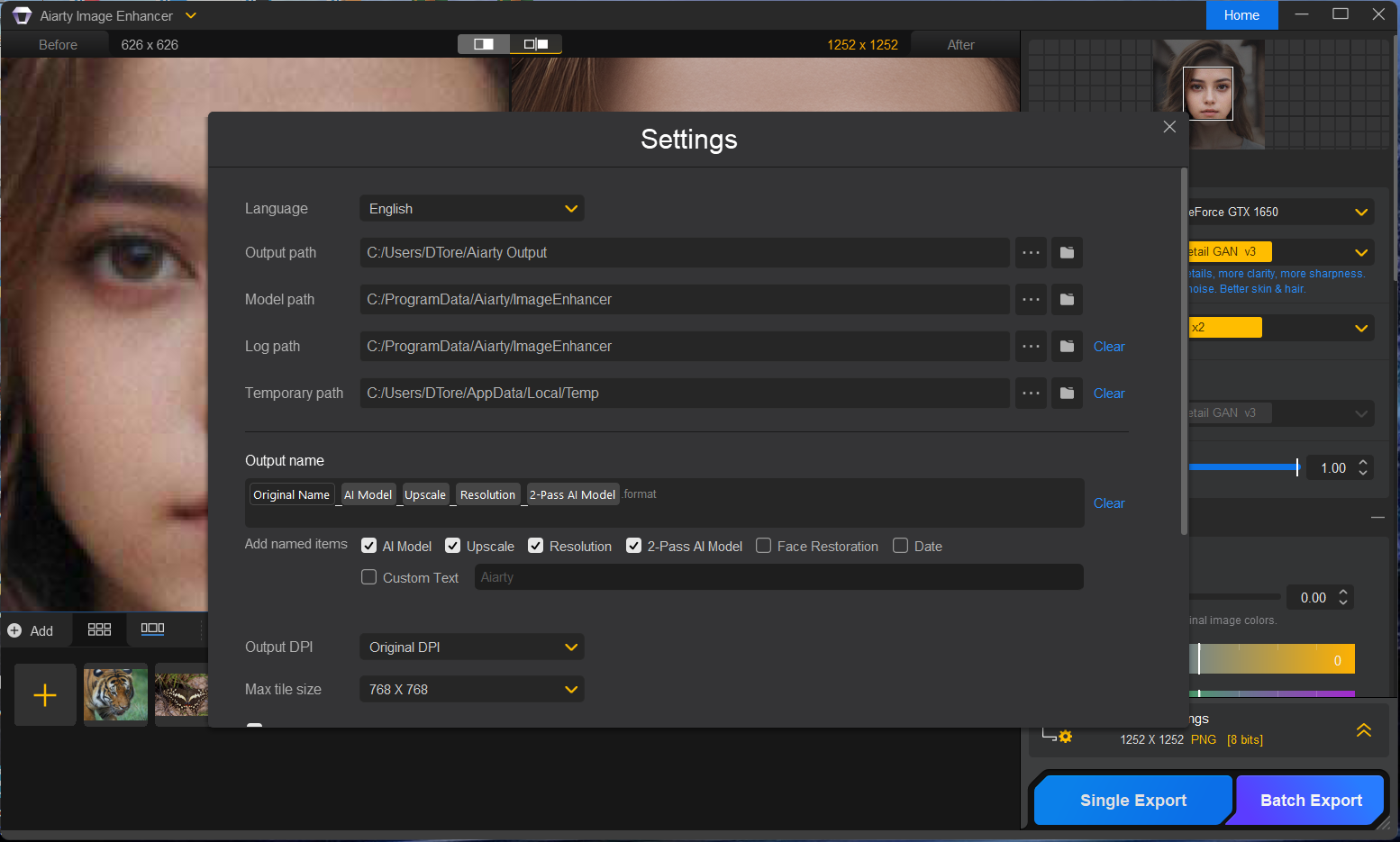Click Clear link beside Output name
Viewport: 1400px width, 842px height.
[x=1109, y=503]
